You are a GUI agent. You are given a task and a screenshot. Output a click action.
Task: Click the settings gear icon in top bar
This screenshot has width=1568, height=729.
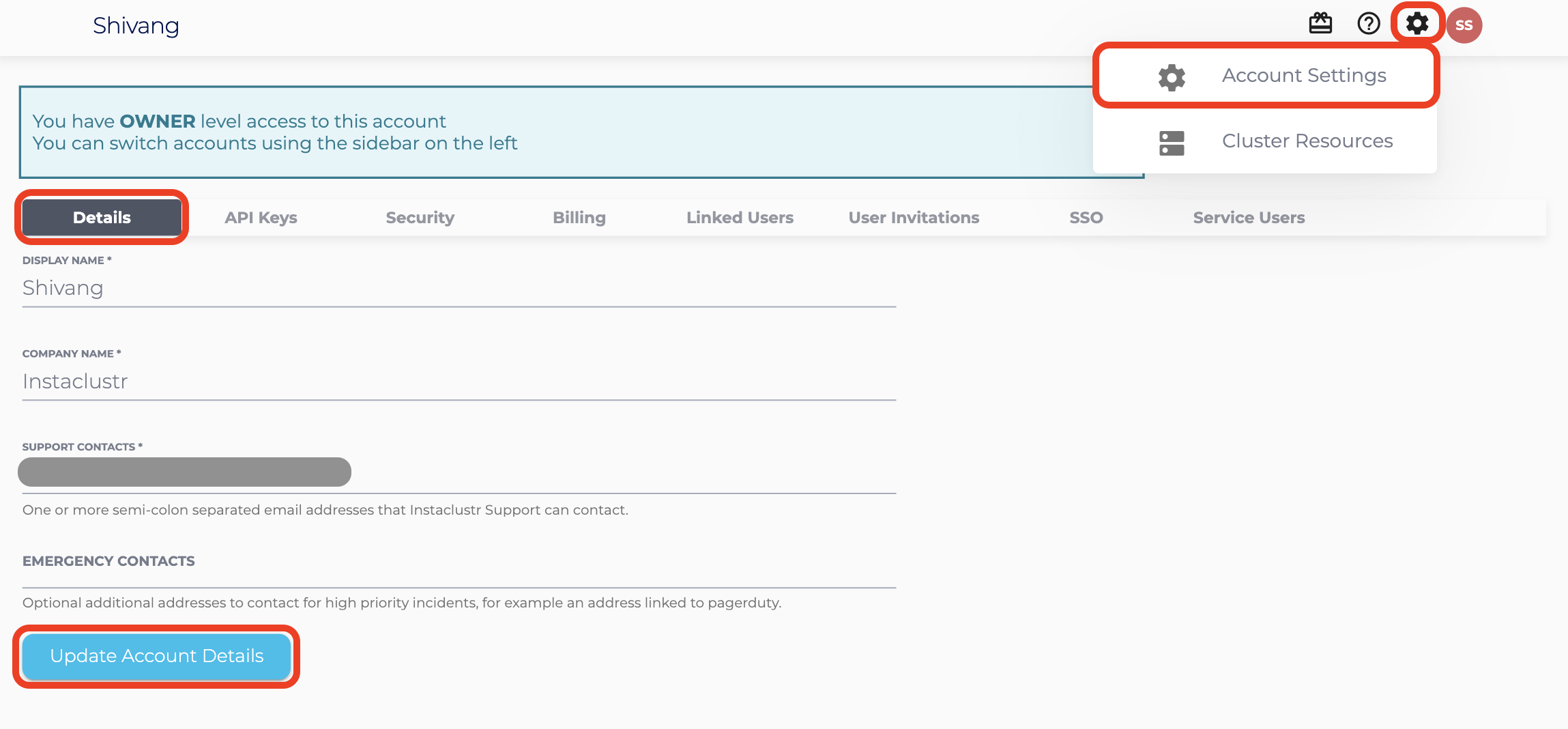pyautogui.click(x=1417, y=23)
